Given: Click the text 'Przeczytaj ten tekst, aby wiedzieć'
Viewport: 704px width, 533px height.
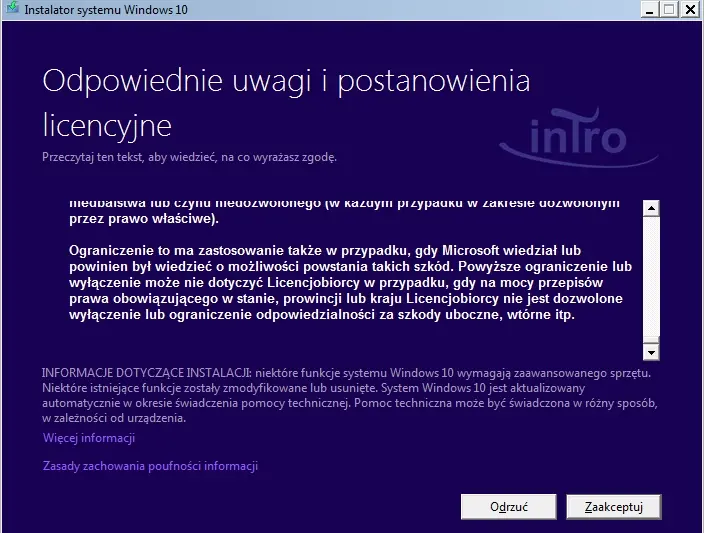Looking at the screenshot, I should 130,157.
